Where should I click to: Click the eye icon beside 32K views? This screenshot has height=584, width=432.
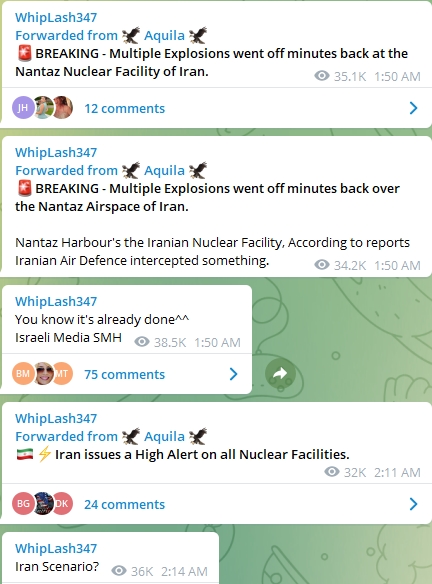pos(332,472)
